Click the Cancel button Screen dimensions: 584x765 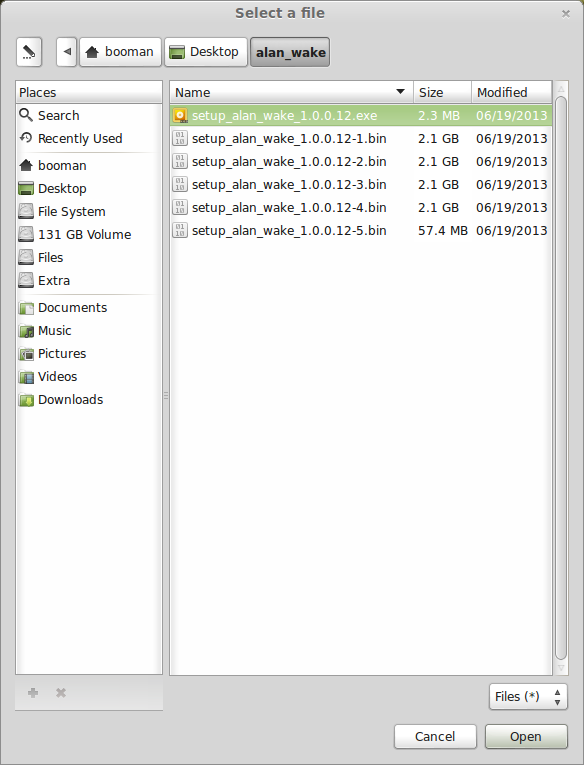[435, 736]
